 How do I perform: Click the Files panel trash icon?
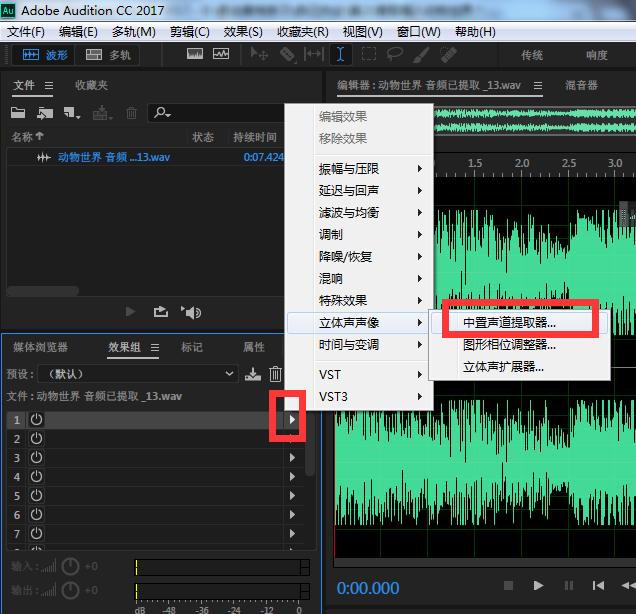click(131, 113)
